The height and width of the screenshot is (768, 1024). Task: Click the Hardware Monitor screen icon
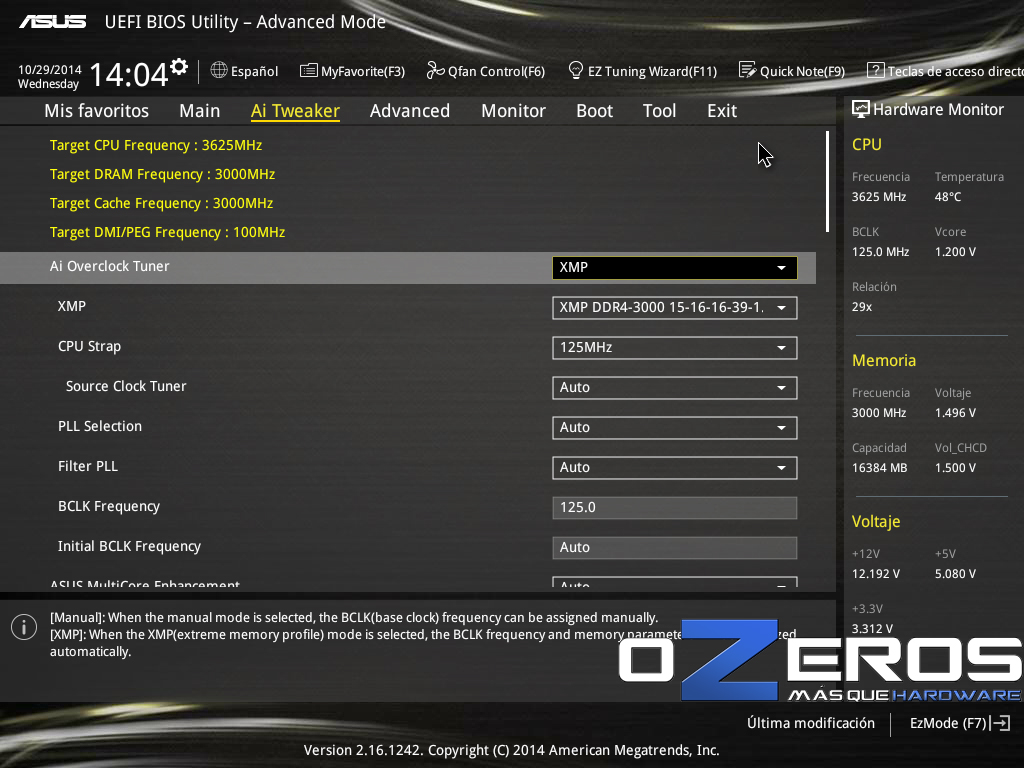(861, 109)
